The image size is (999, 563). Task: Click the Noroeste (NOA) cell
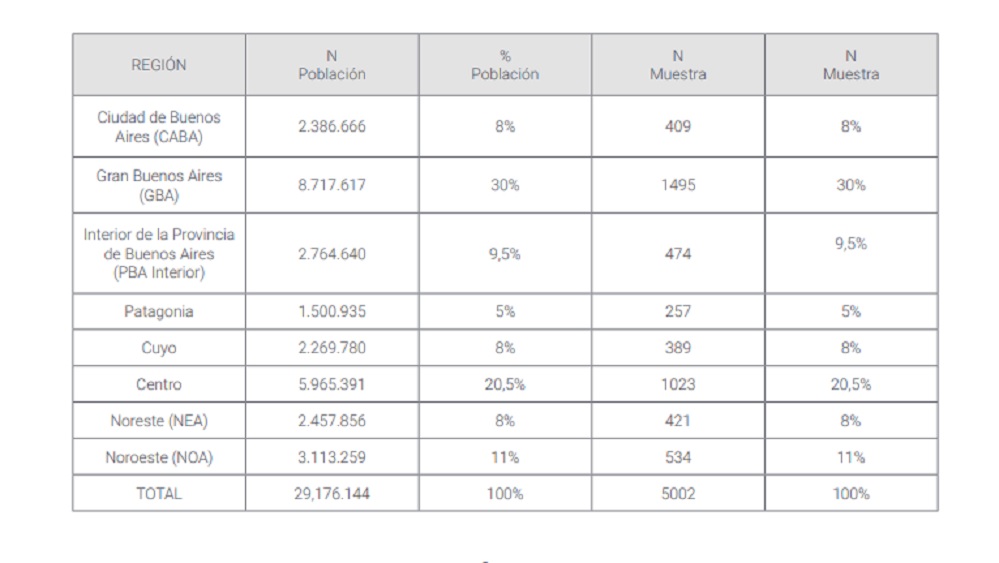click(159, 457)
